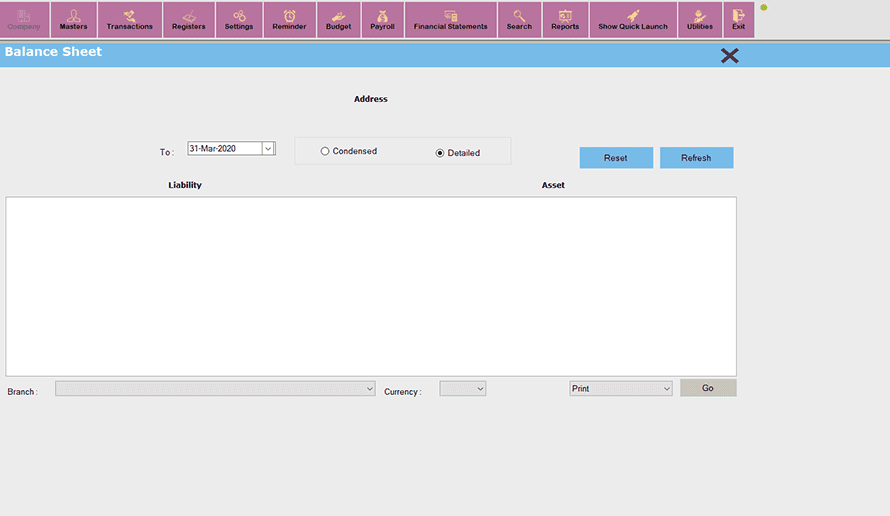Viewport: 890px width, 516px height.
Task: Click the Asset column heading
Action: click(x=553, y=185)
